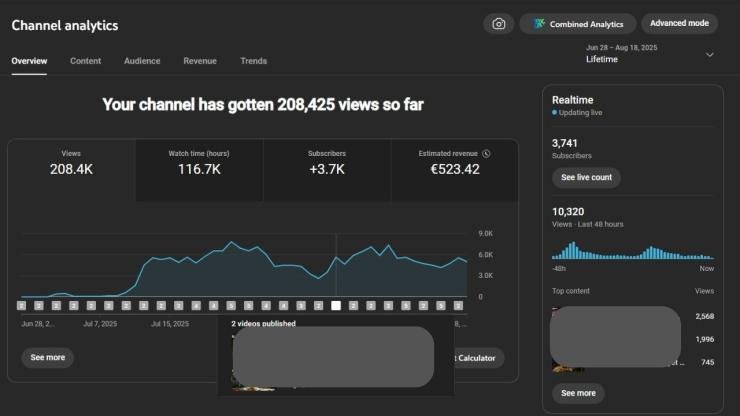Click the 3,741 realtime subscribers count
The image size is (740, 416).
coord(564,143)
